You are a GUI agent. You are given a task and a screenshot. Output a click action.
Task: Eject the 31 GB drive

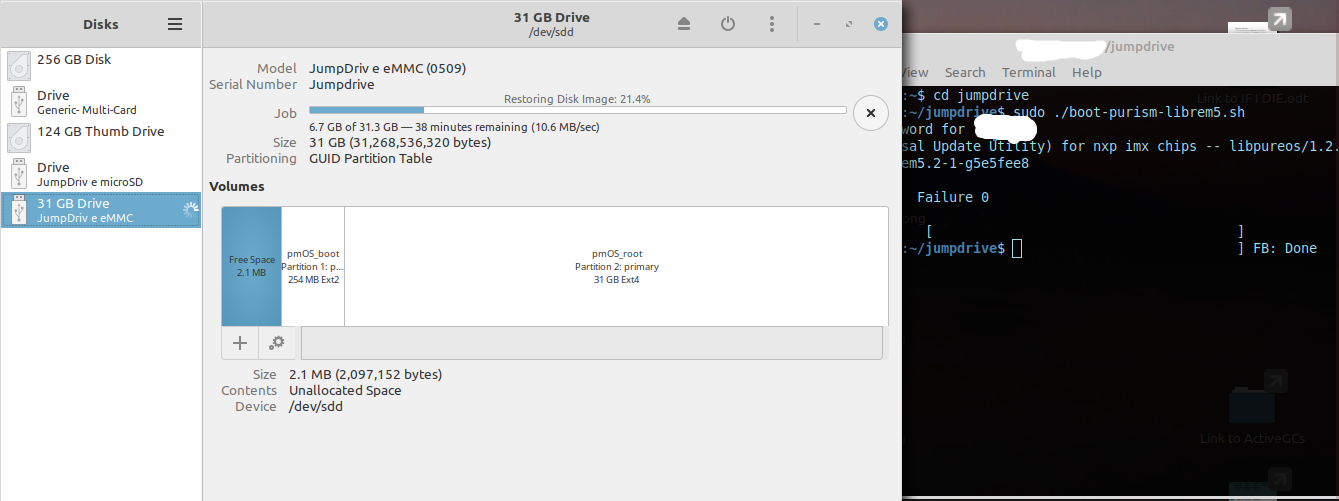(684, 24)
